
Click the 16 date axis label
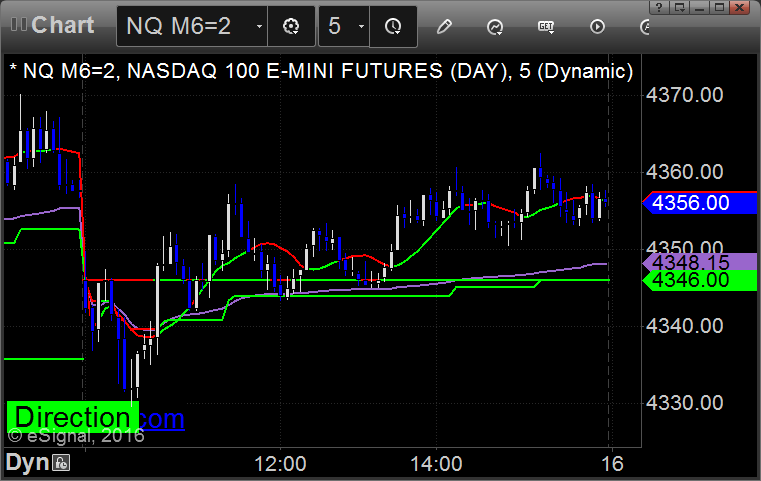tap(612, 464)
